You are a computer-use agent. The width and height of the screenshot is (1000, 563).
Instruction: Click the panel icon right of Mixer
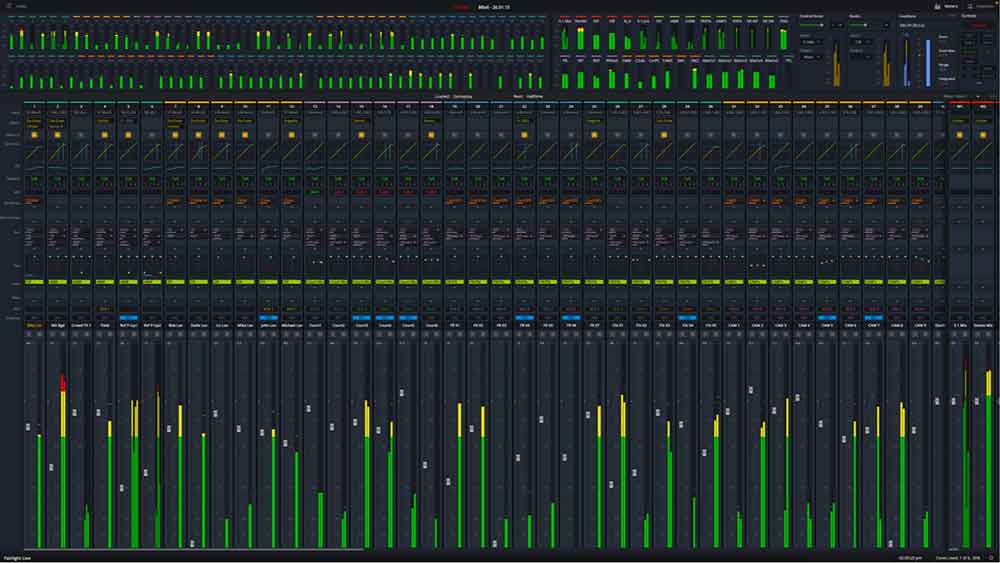point(971,6)
